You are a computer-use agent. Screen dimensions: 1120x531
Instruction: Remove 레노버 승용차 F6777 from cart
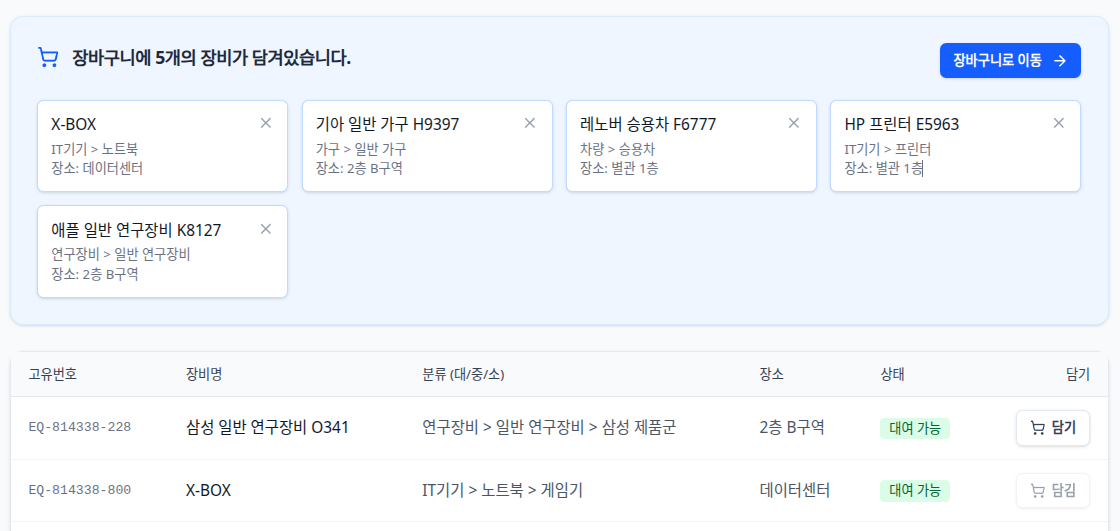click(x=794, y=123)
